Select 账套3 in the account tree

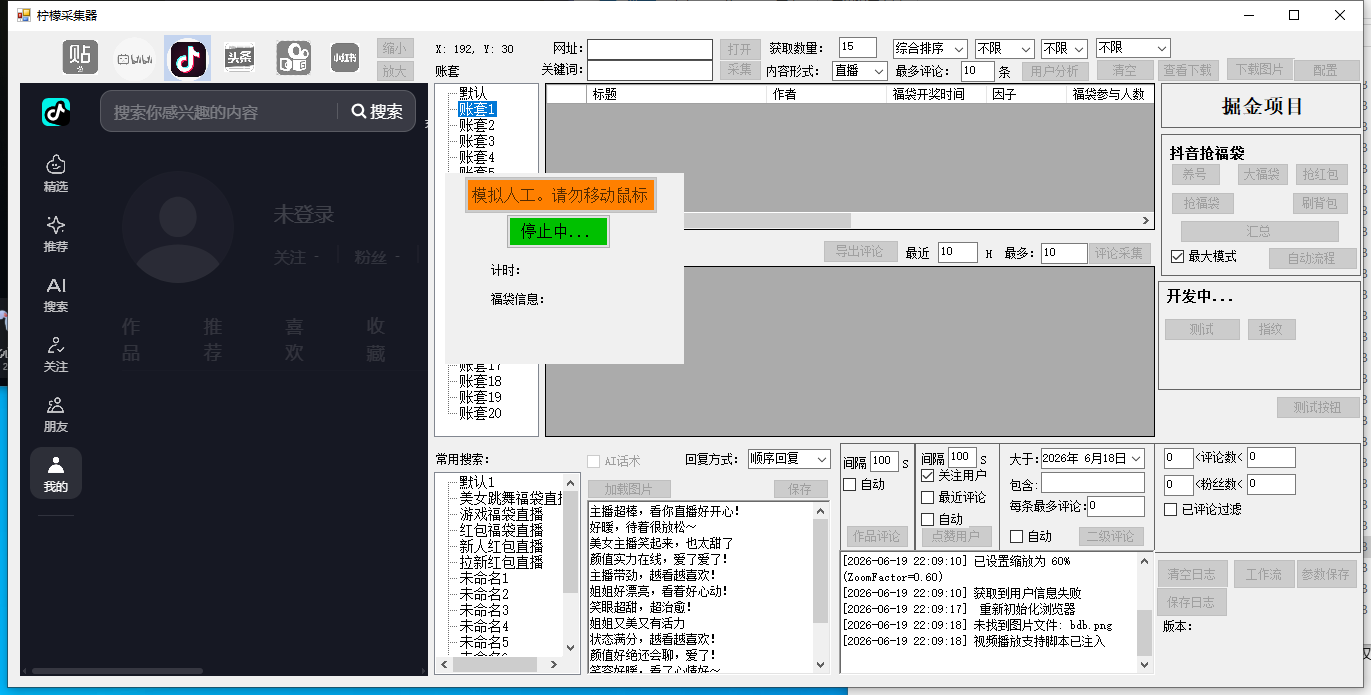click(x=477, y=141)
